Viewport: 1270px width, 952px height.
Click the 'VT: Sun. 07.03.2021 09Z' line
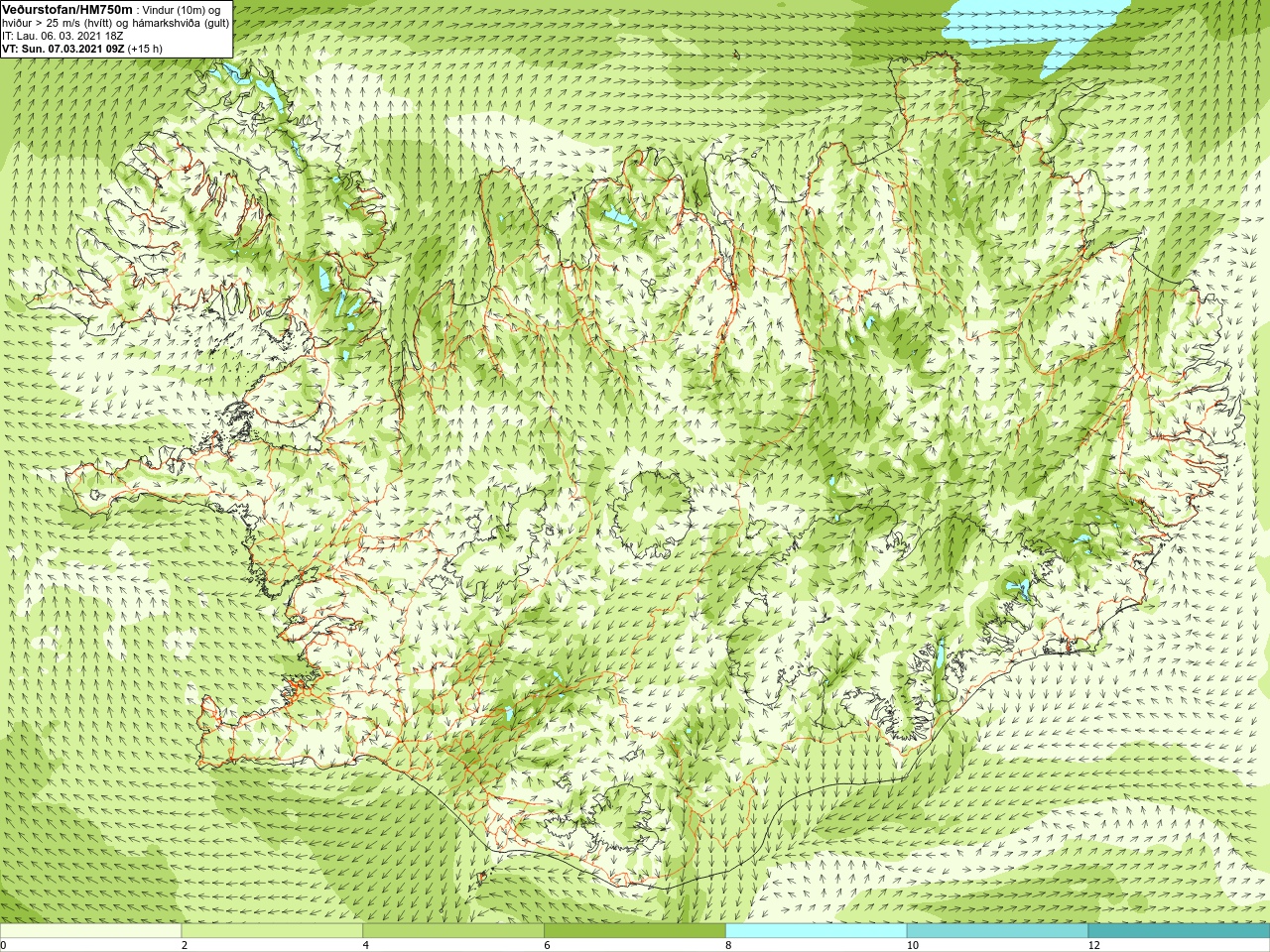pyautogui.click(x=82, y=48)
